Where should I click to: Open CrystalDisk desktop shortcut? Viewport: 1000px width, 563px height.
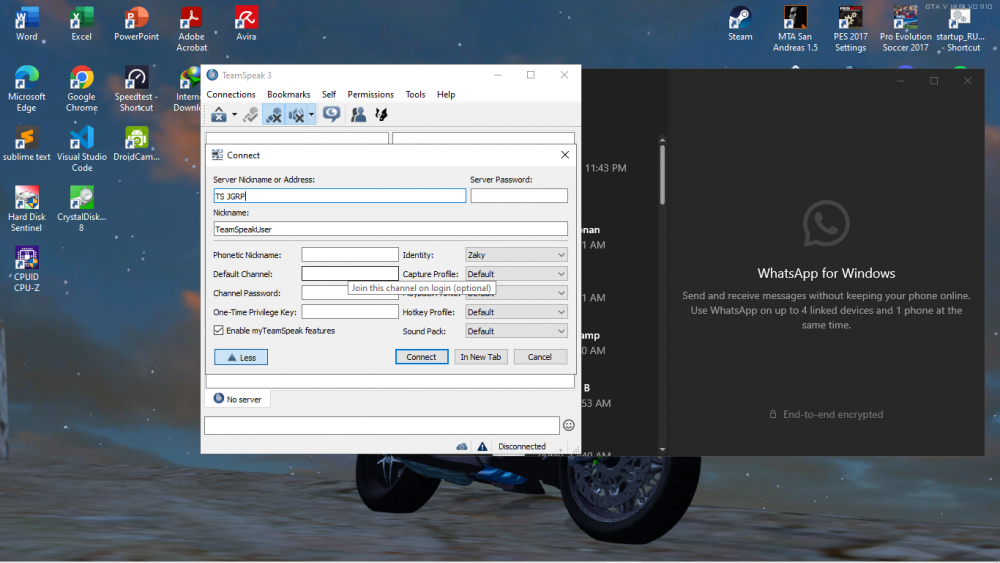pos(82,209)
